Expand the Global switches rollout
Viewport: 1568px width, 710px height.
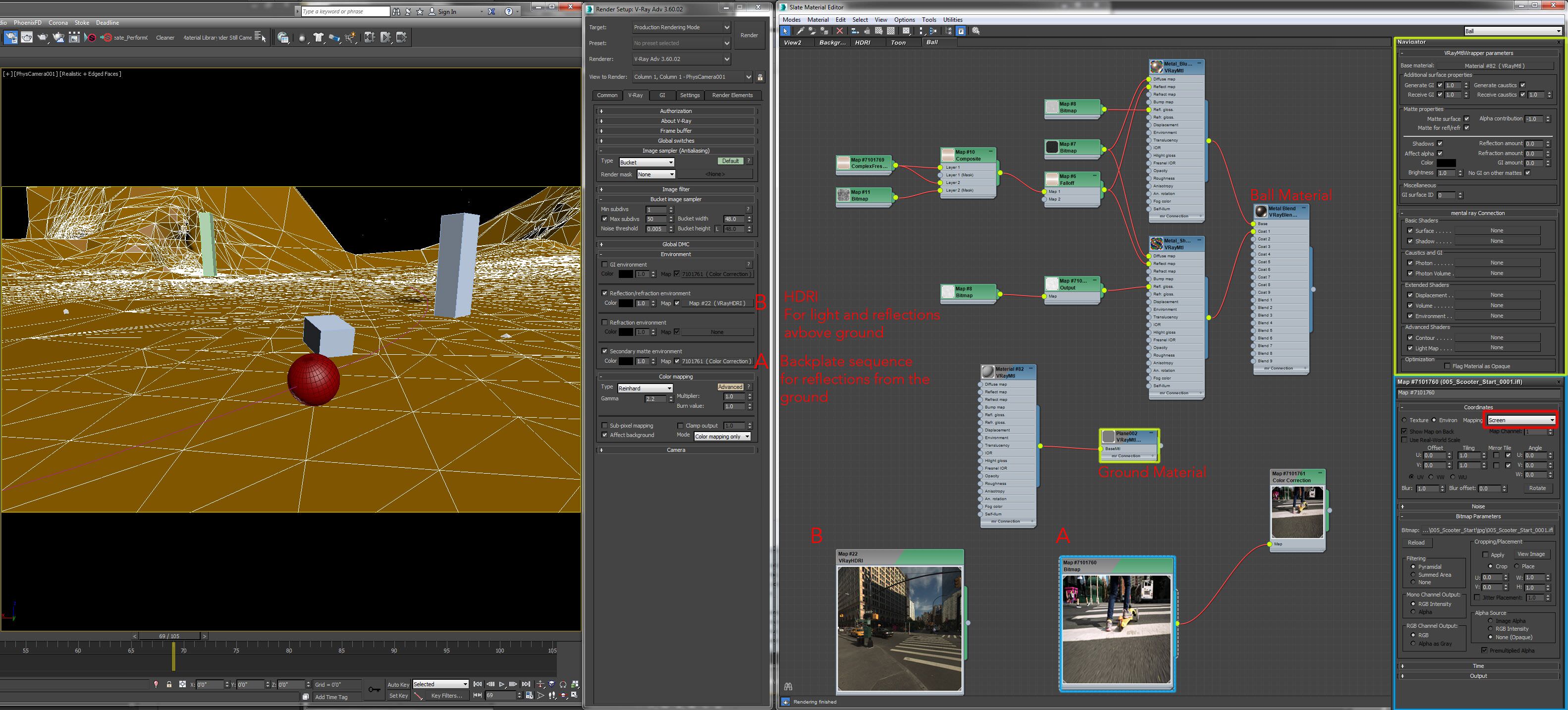point(676,141)
